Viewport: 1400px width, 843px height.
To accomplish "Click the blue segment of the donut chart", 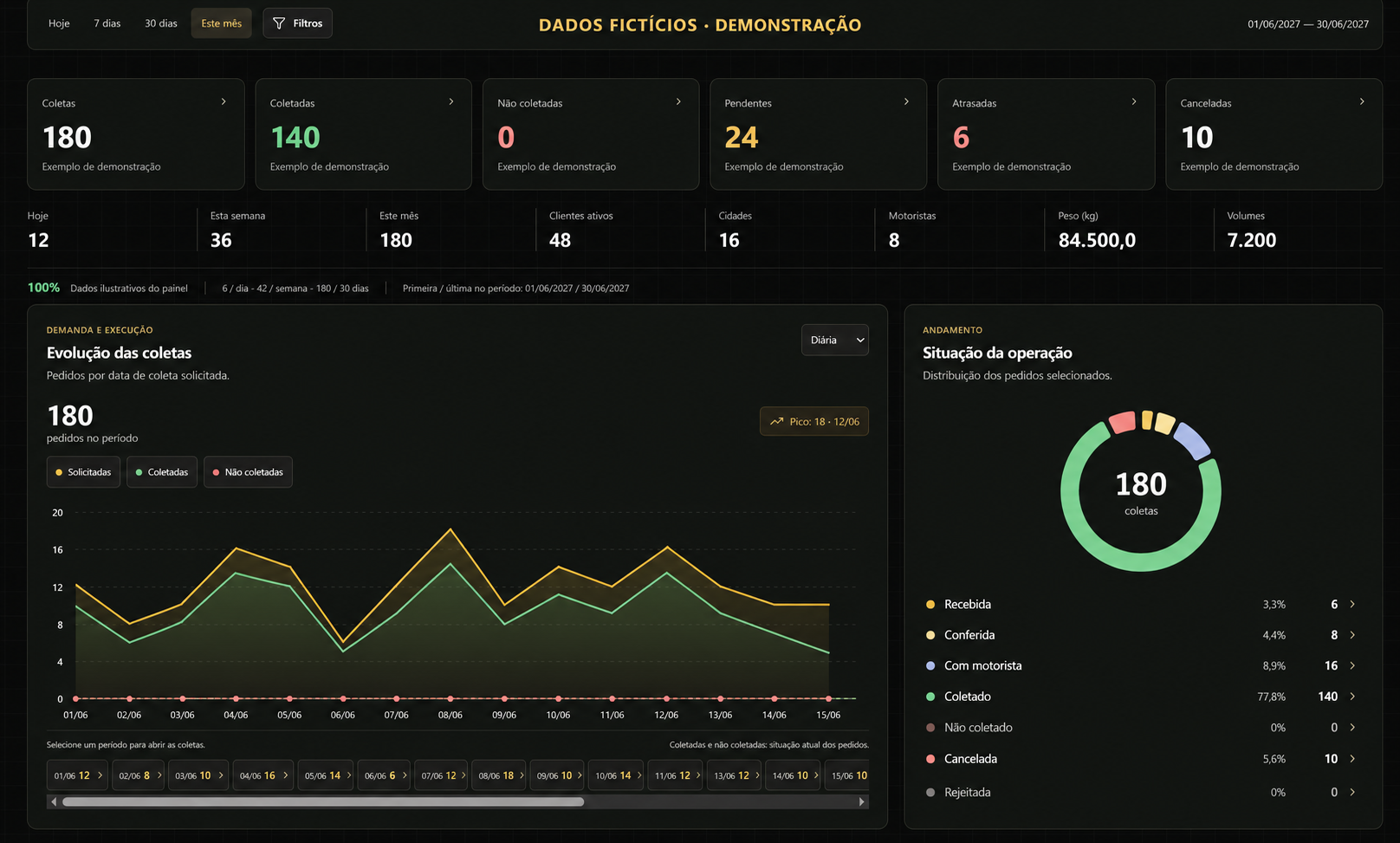I will pos(1192,440).
